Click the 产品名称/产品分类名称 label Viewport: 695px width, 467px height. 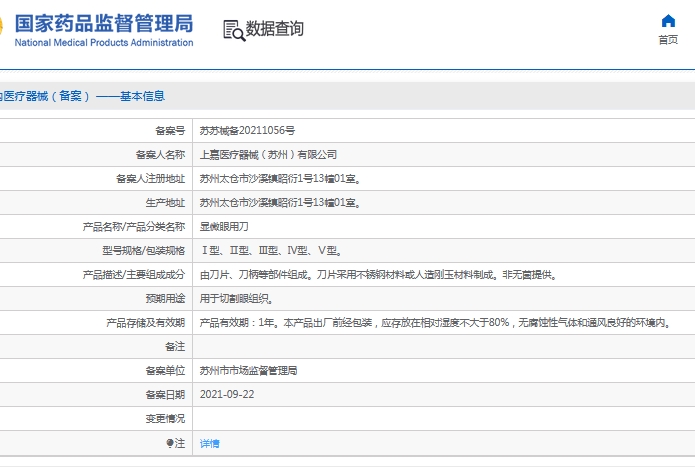pos(134,226)
